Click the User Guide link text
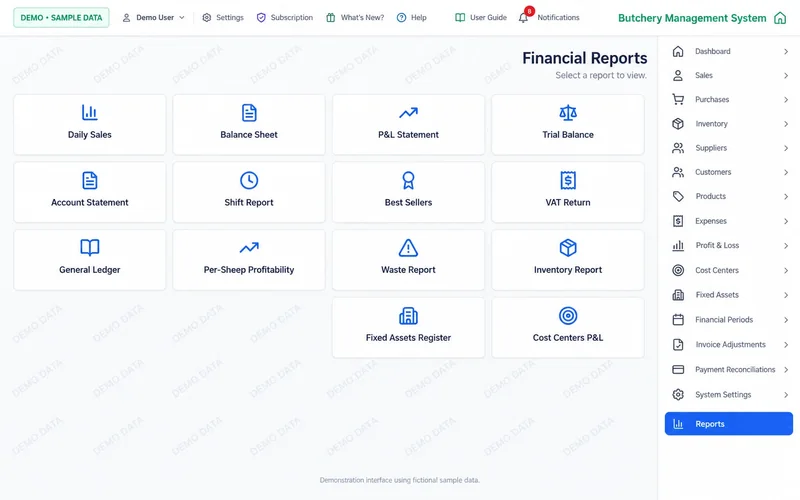This screenshot has height=500, width=800. (488, 17)
